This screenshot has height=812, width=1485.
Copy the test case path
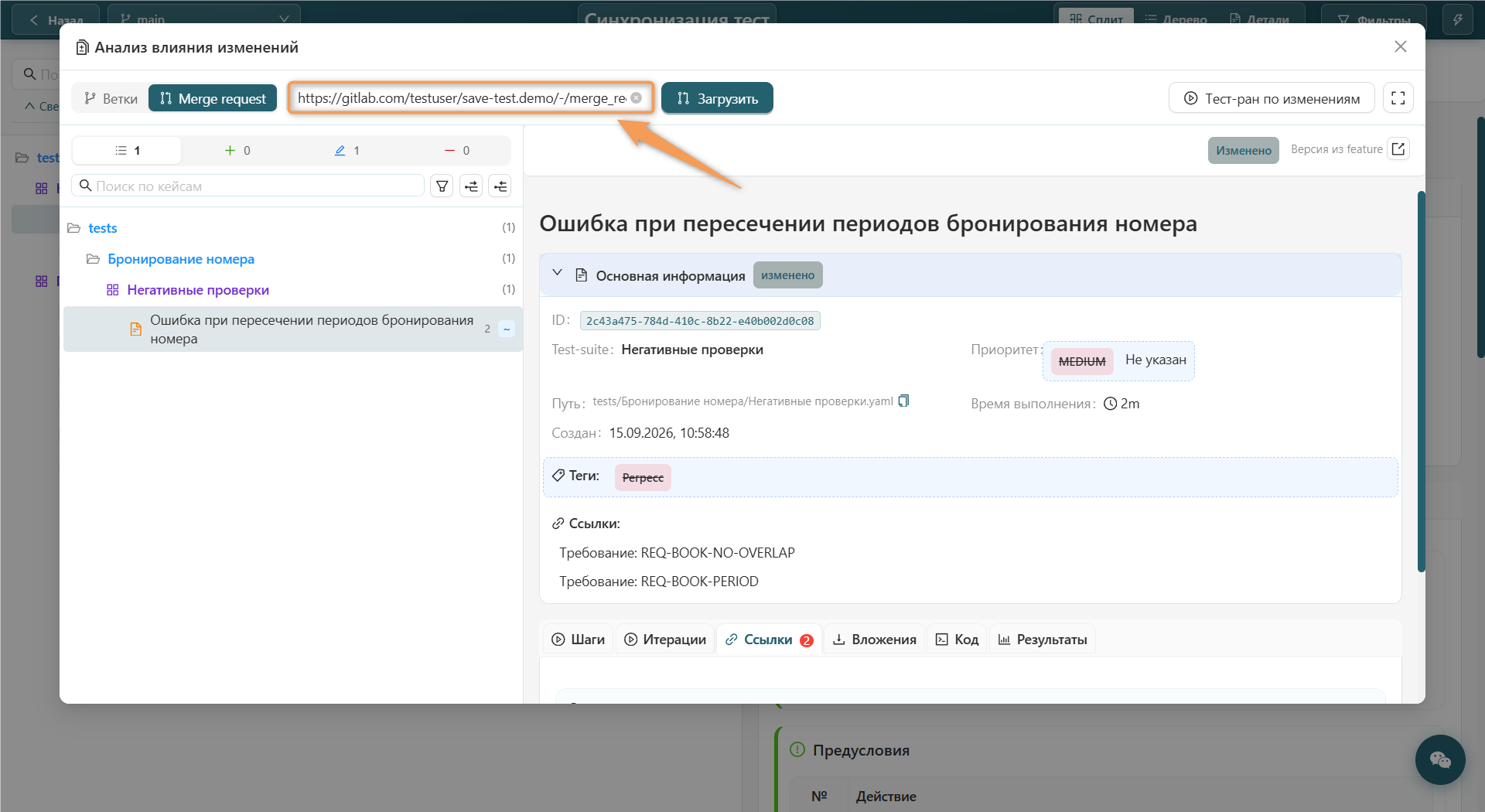tap(903, 401)
